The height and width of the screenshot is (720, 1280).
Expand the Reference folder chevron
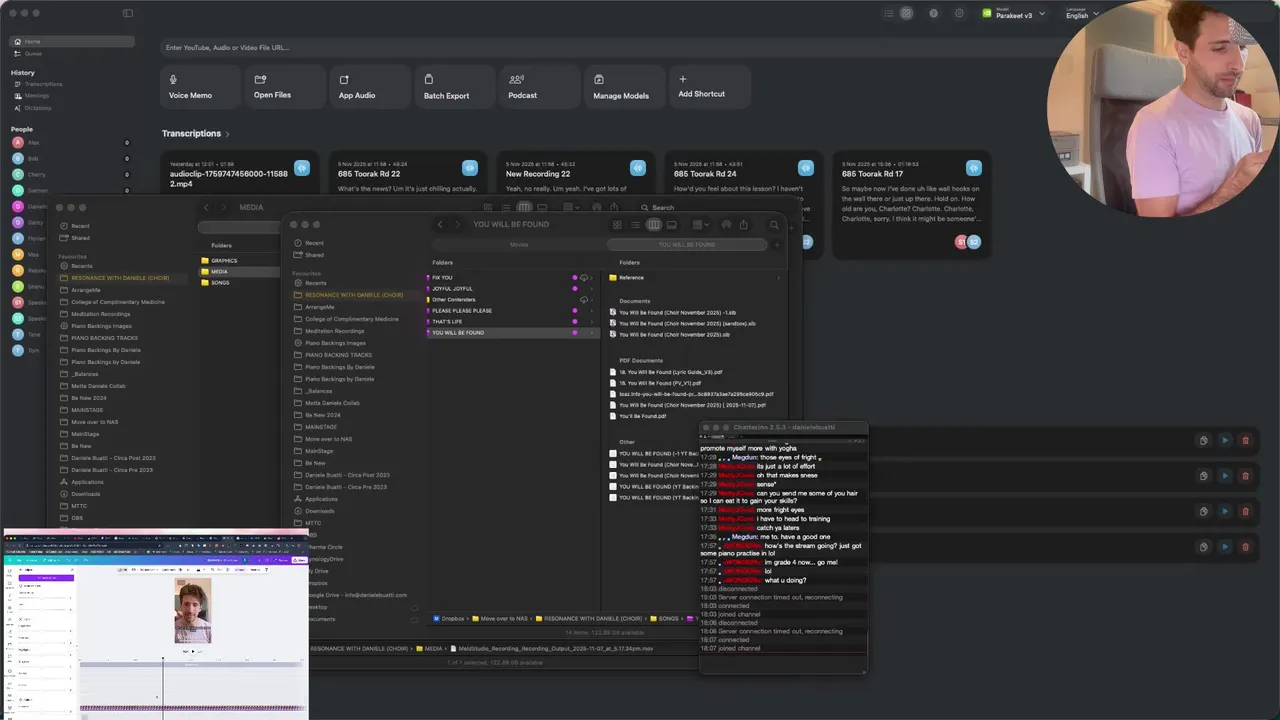point(779,278)
